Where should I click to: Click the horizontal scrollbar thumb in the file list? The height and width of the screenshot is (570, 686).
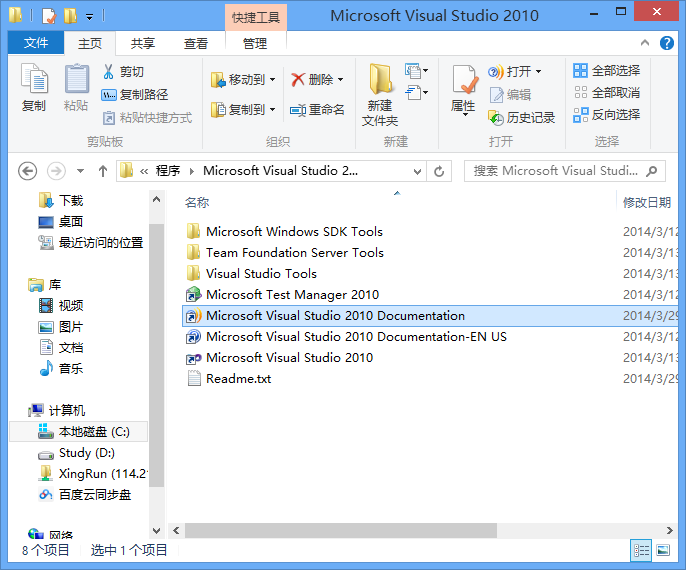(x=340, y=531)
